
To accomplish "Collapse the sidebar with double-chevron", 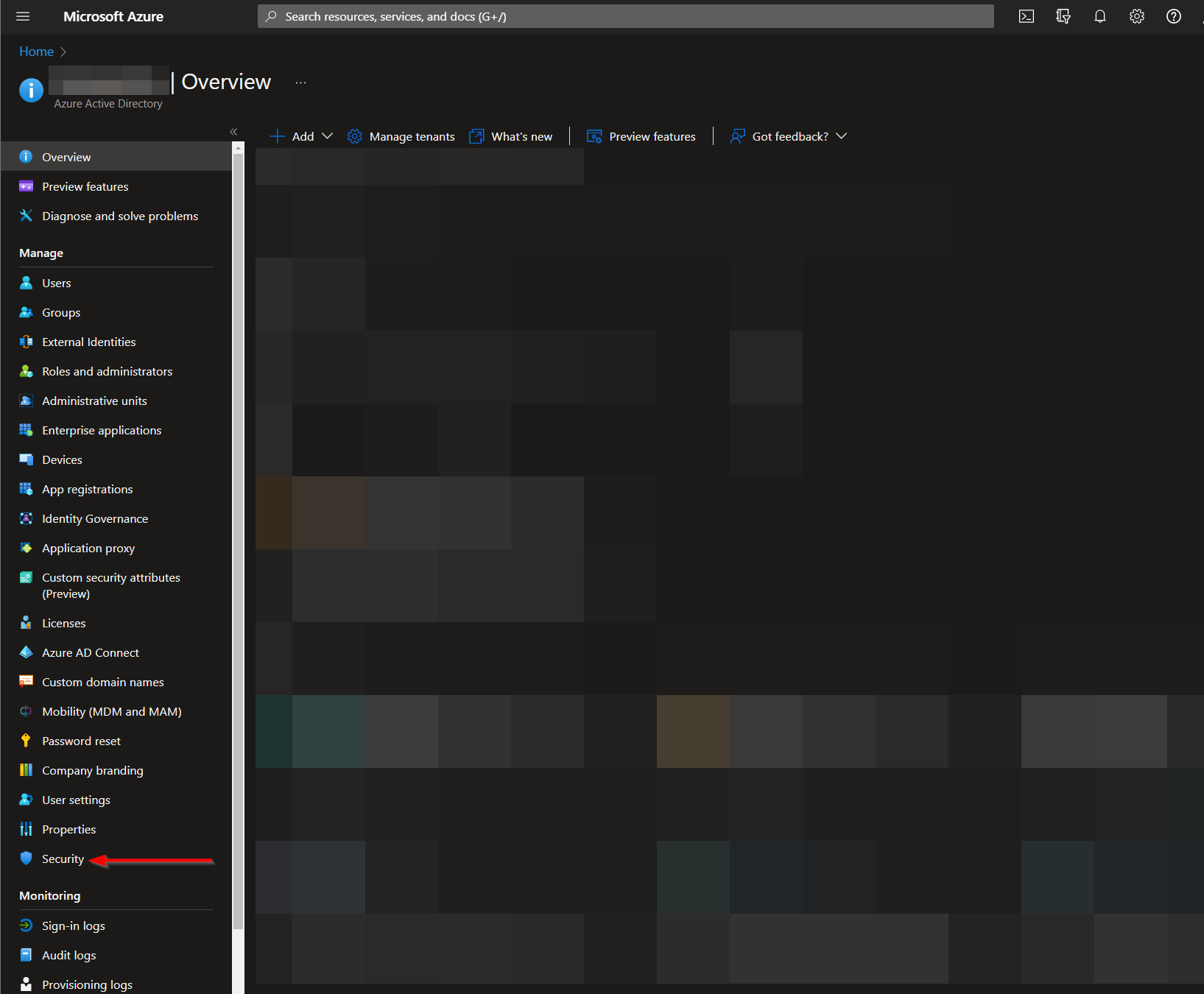I will click(x=233, y=132).
